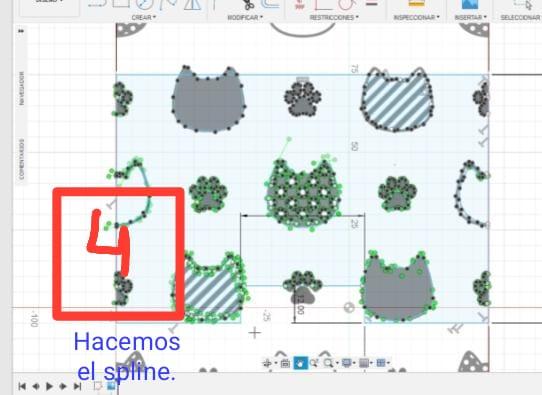Step forward one timeline feature
Image resolution: width=542 pixels, height=395 pixels.
(x=63, y=386)
